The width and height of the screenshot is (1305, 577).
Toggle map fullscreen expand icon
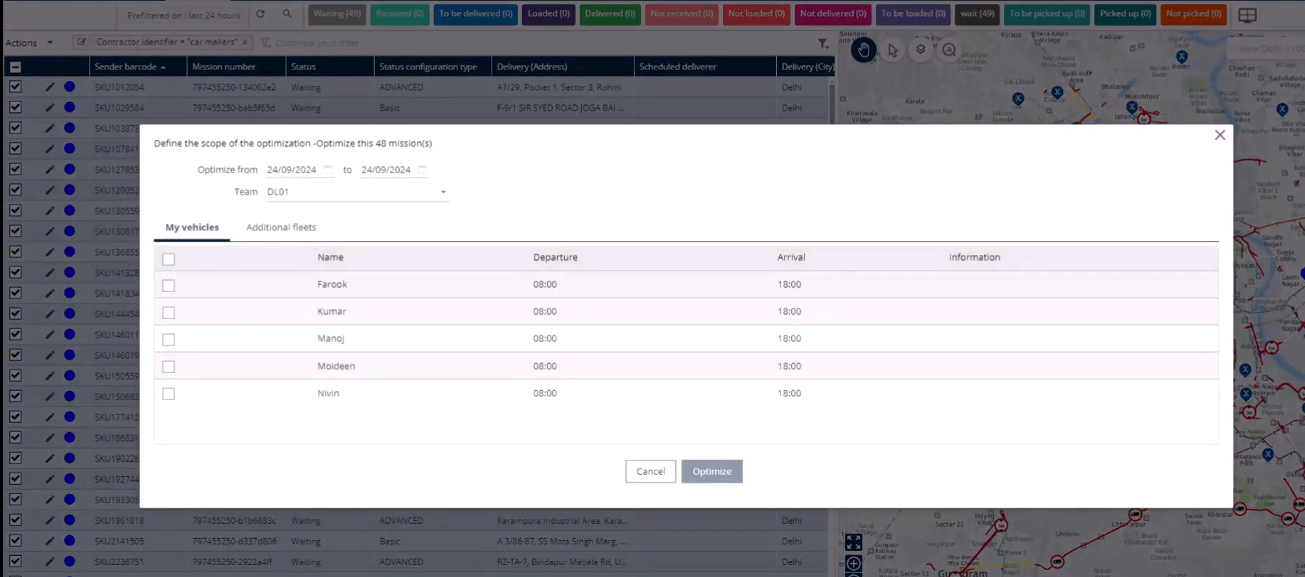pyautogui.click(x=853, y=542)
